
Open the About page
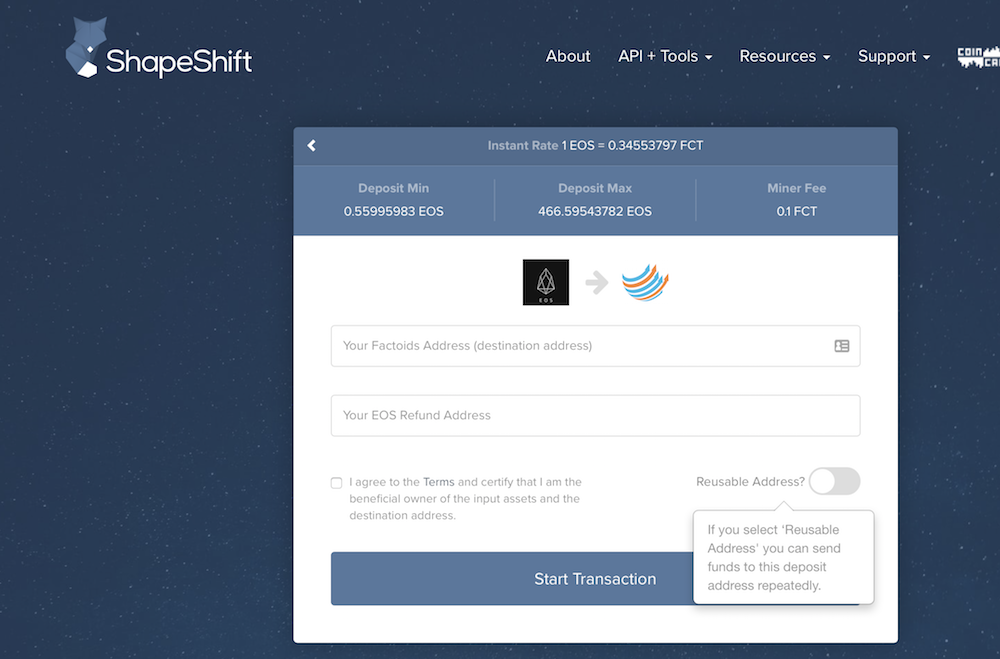coord(568,56)
